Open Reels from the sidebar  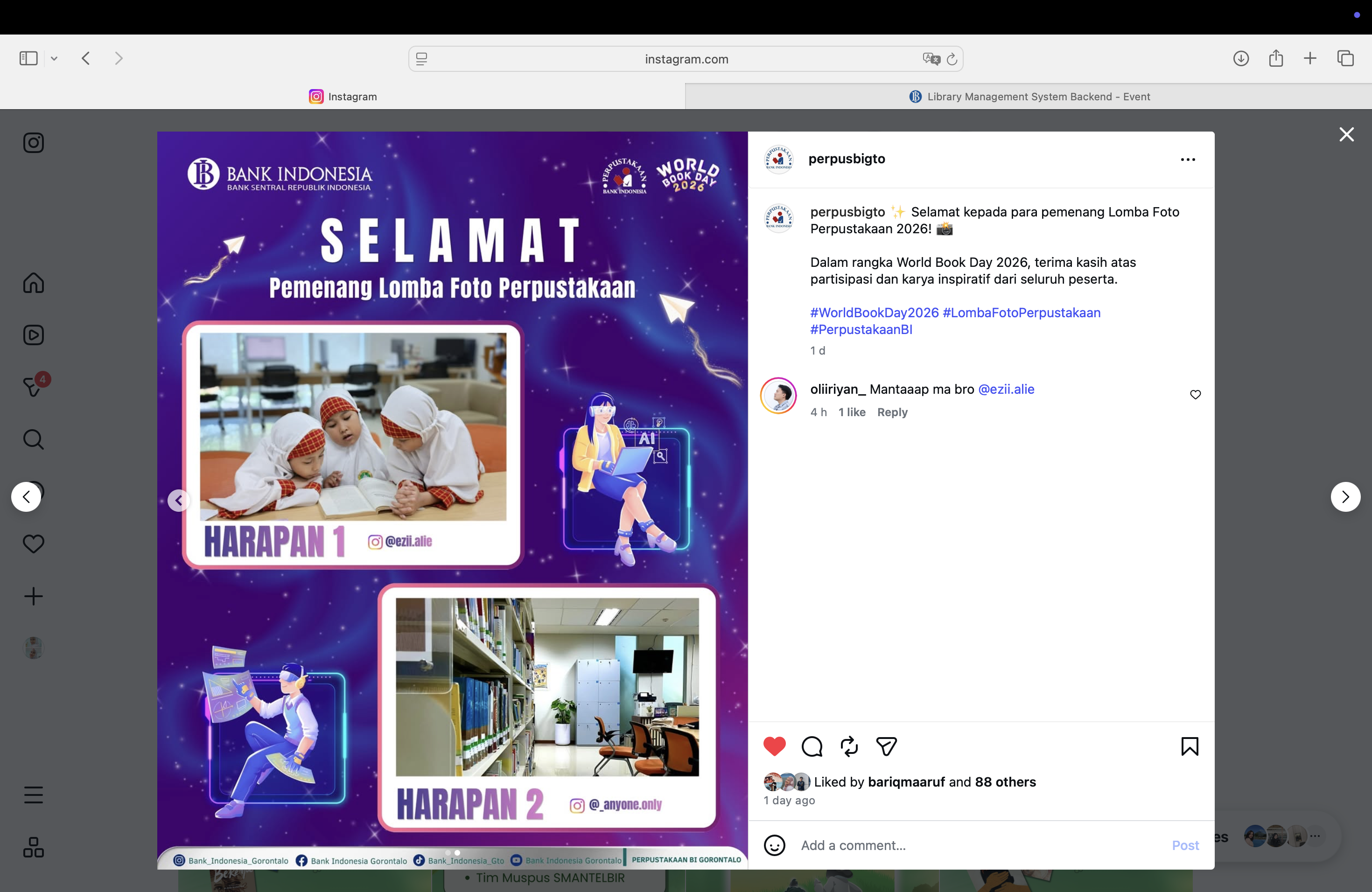pos(34,335)
